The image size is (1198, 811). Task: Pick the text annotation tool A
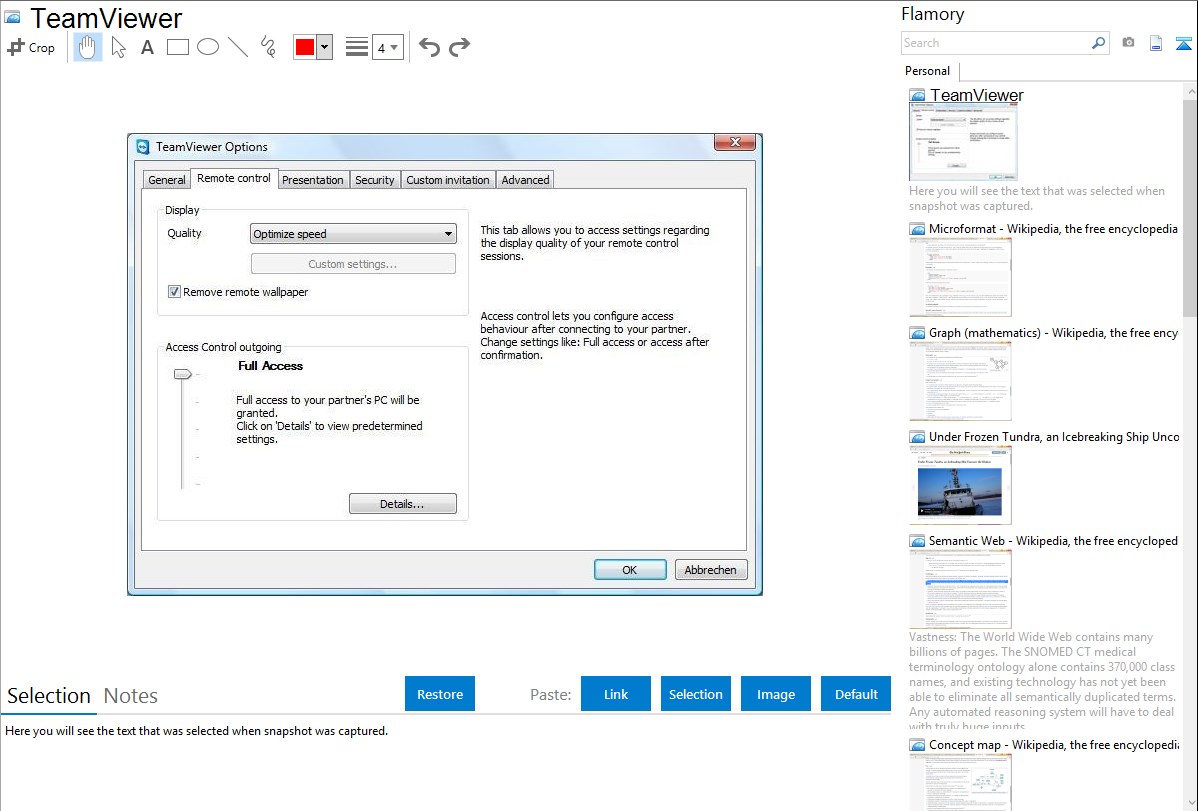[147, 47]
